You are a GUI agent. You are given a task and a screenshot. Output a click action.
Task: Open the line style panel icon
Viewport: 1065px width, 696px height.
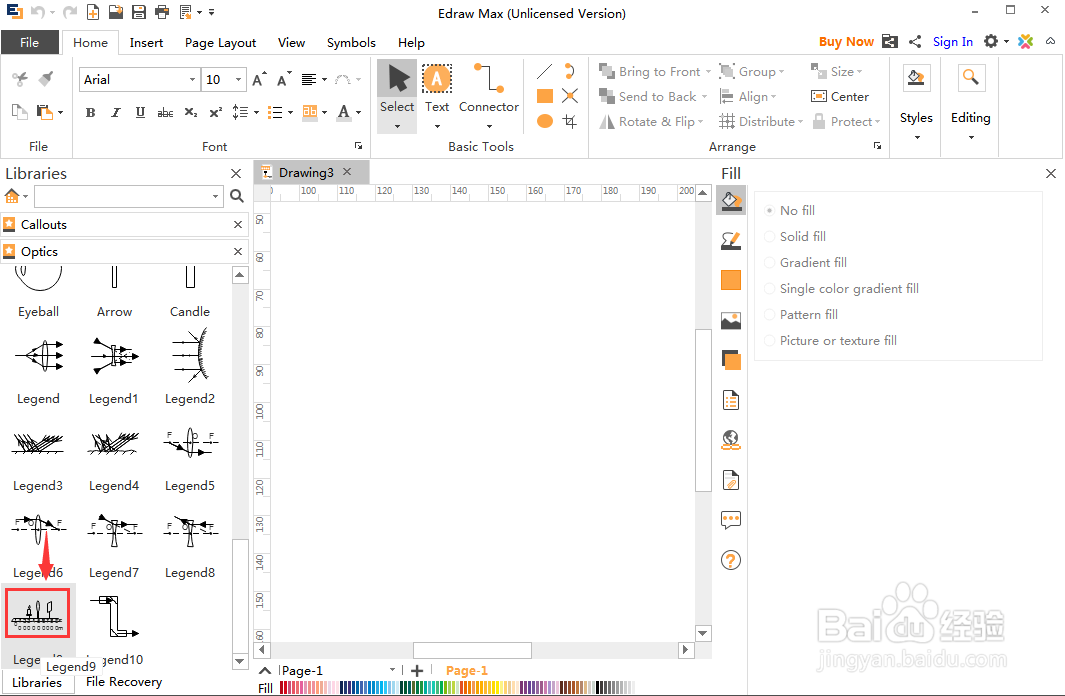[x=731, y=240]
